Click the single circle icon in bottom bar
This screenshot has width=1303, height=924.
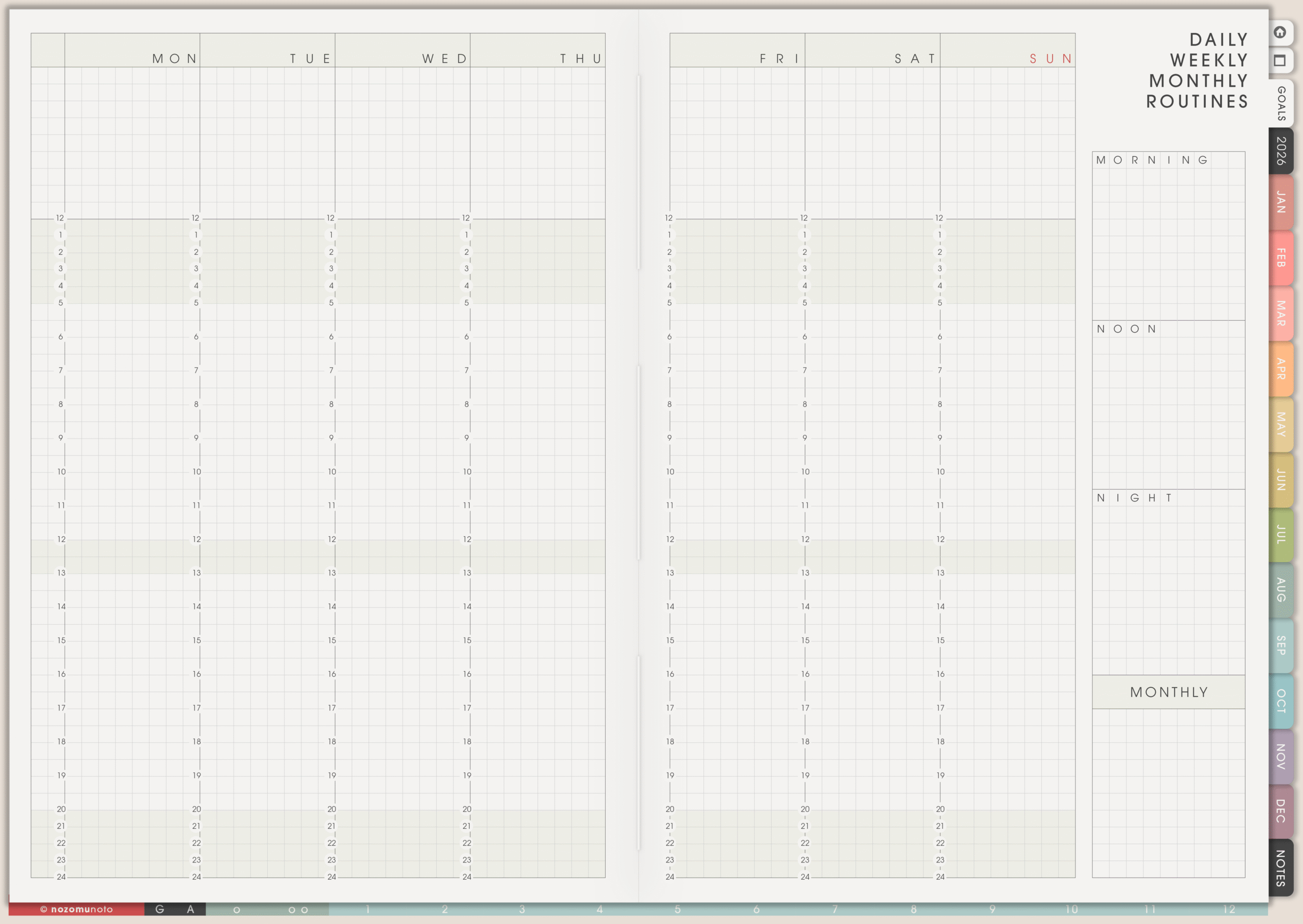pyautogui.click(x=237, y=910)
